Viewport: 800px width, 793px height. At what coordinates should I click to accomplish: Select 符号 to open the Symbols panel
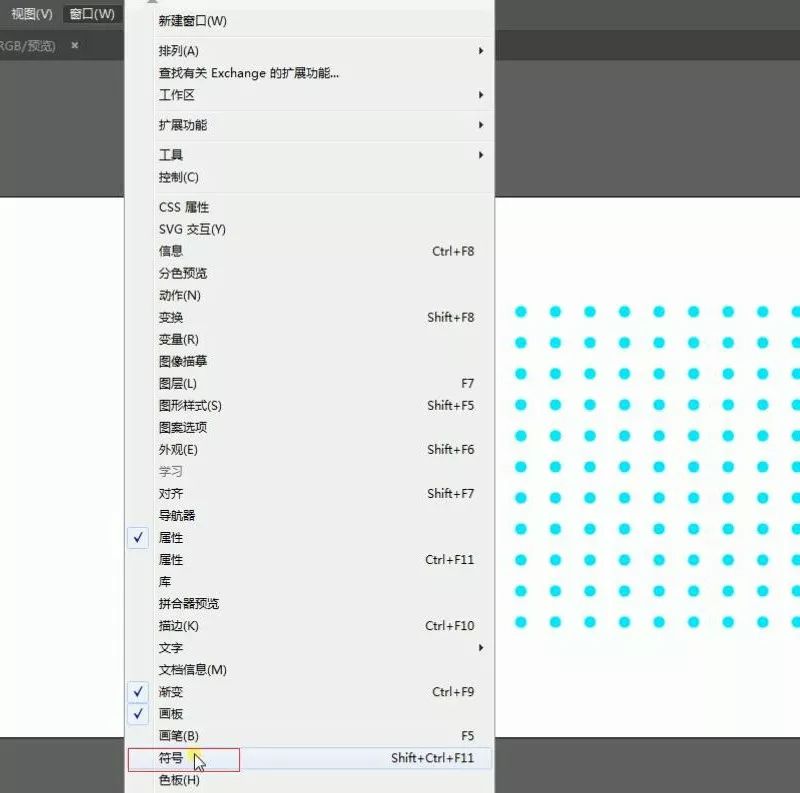pos(171,759)
